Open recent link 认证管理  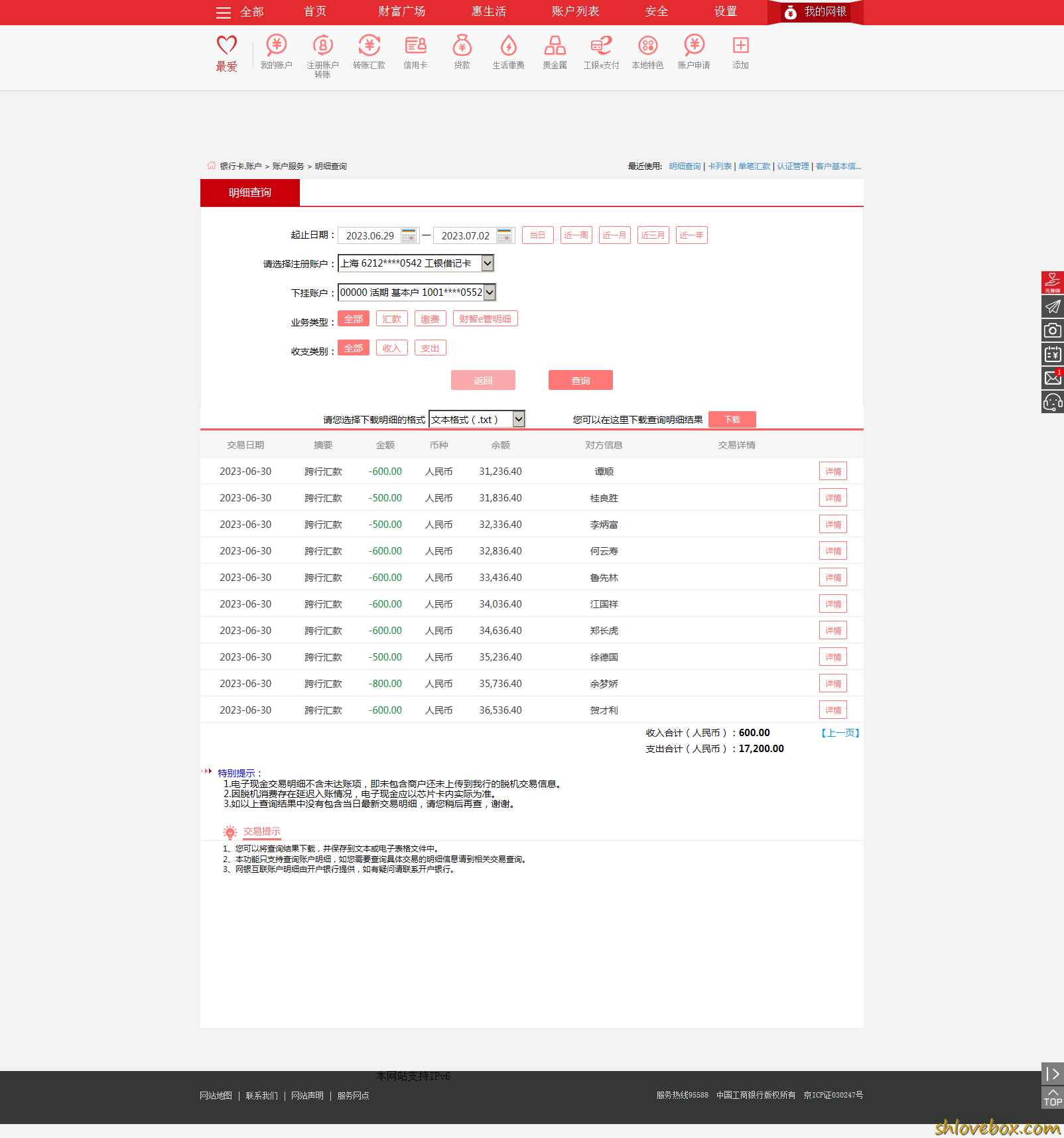pyautogui.click(x=793, y=166)
